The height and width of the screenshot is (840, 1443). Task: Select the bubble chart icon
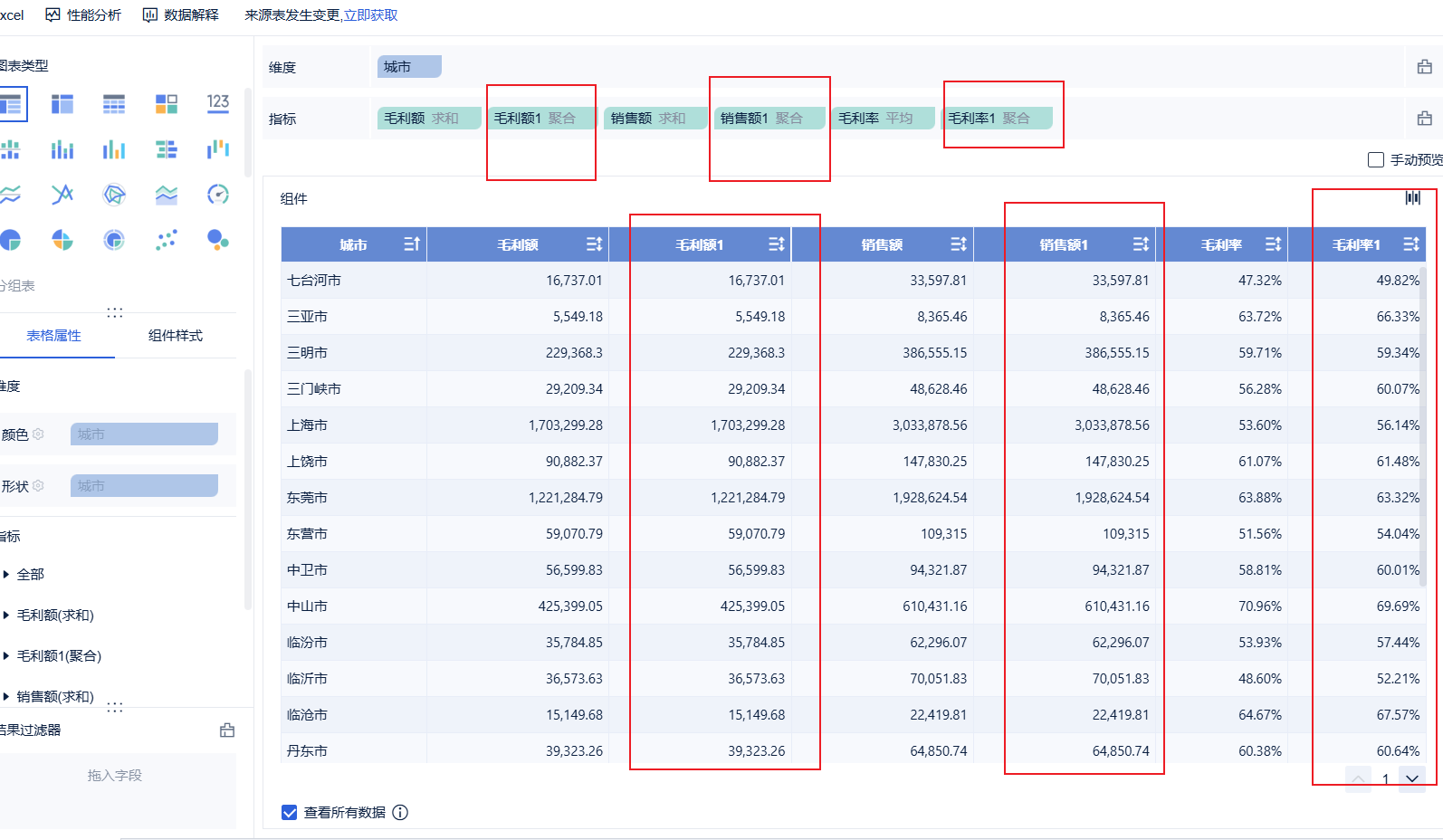[x=218, y=240]
